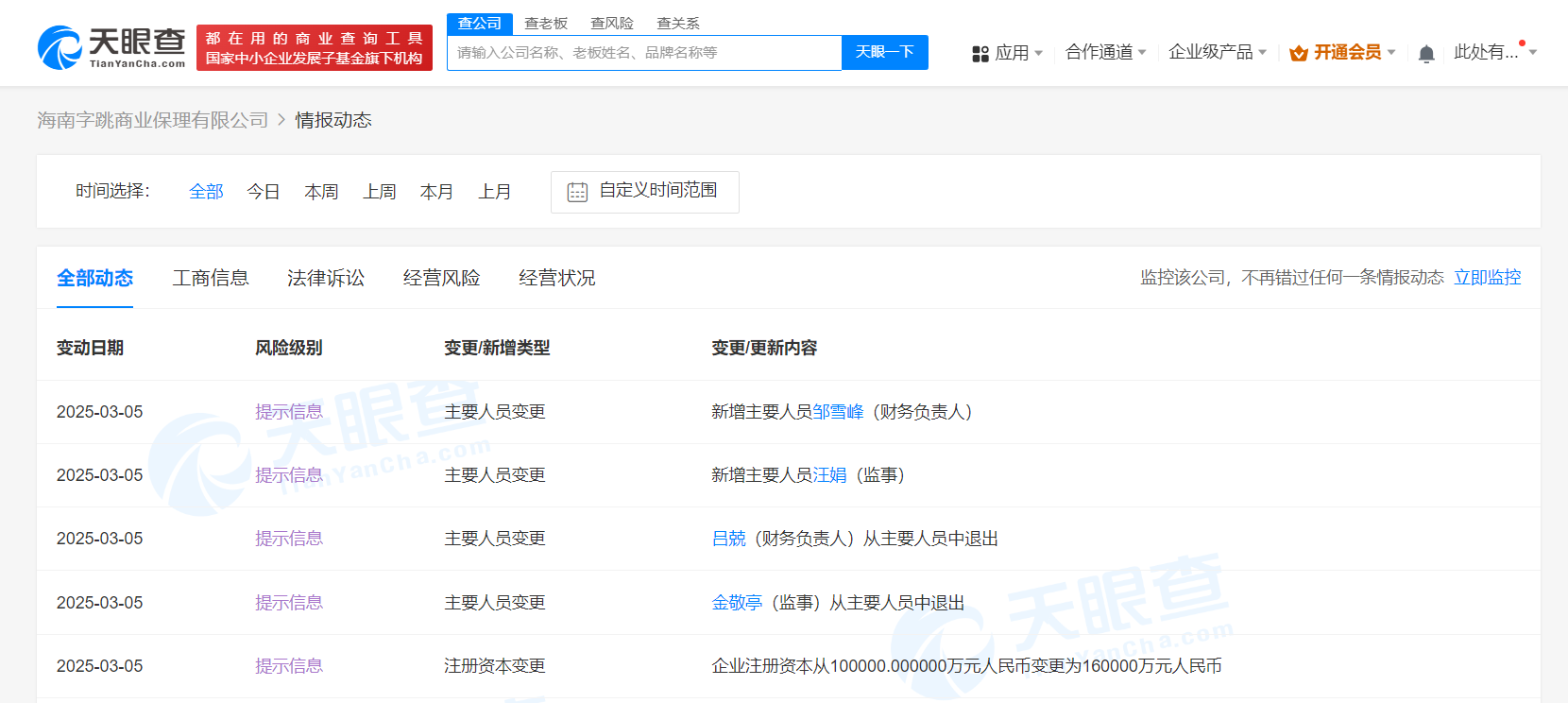Focus the company name search field

point(644,53)
